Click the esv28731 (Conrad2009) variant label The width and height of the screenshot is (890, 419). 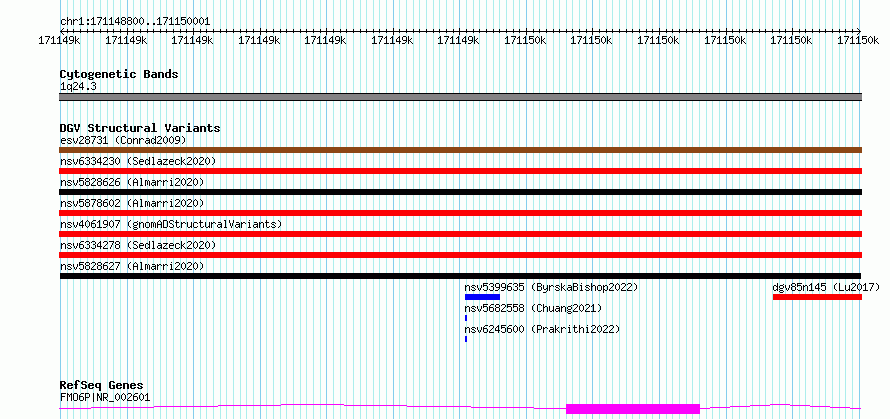[123, 140]
